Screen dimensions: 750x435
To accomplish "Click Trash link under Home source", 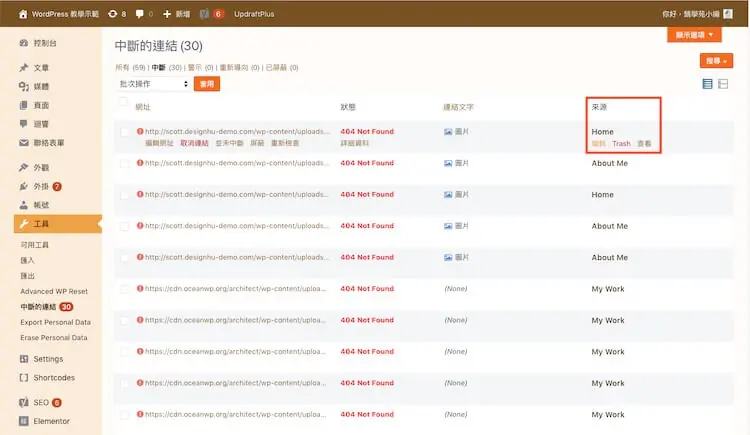I will (x=621, y=144).
